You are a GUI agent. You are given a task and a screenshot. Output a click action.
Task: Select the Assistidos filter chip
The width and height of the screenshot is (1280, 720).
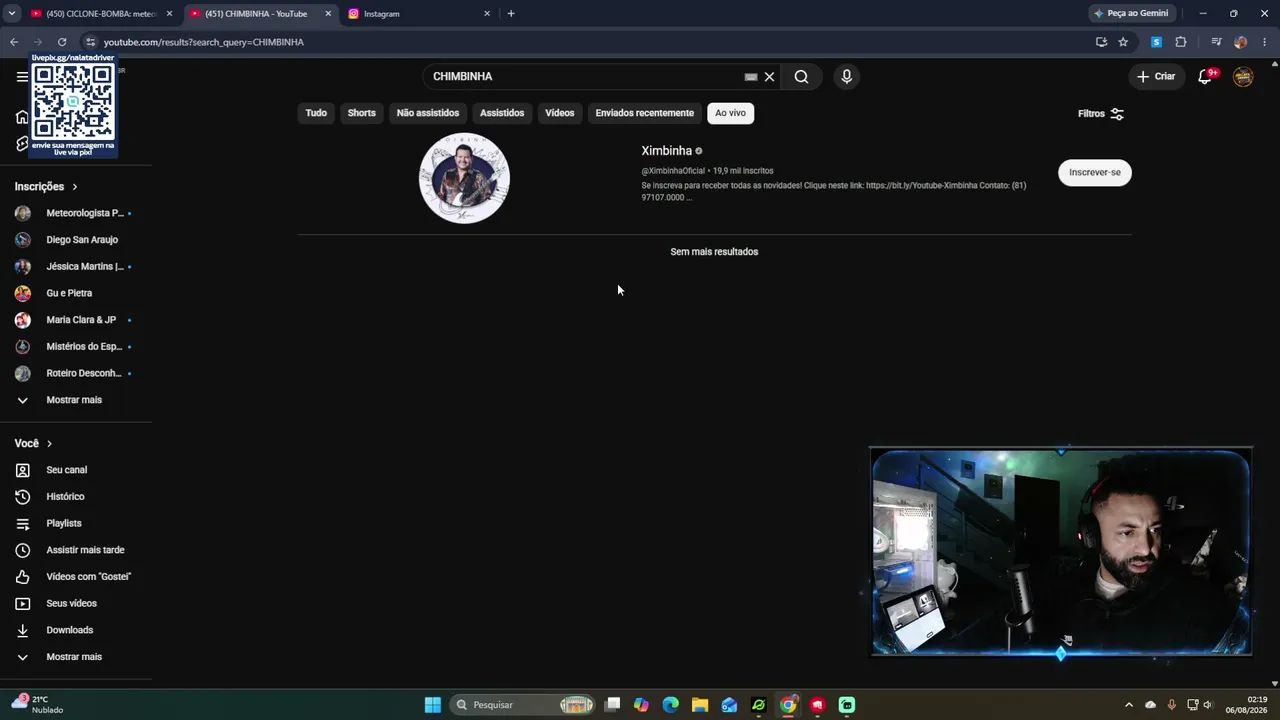click(x=502, y=113)
